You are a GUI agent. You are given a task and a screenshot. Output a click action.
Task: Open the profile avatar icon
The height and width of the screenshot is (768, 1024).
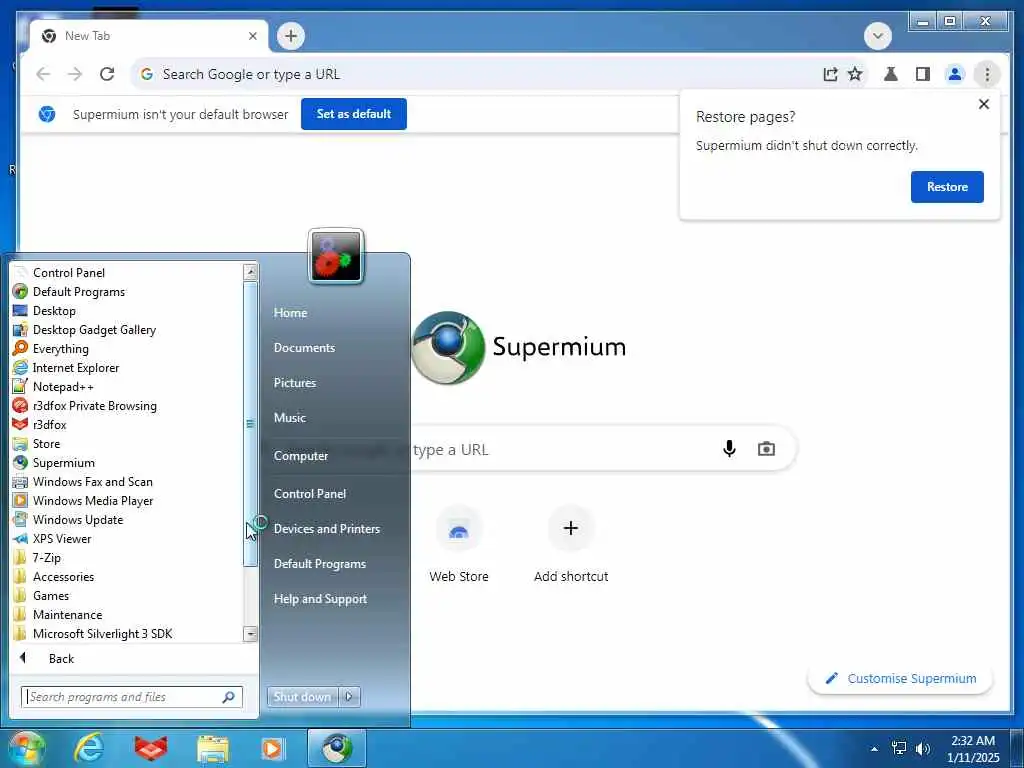954,74
